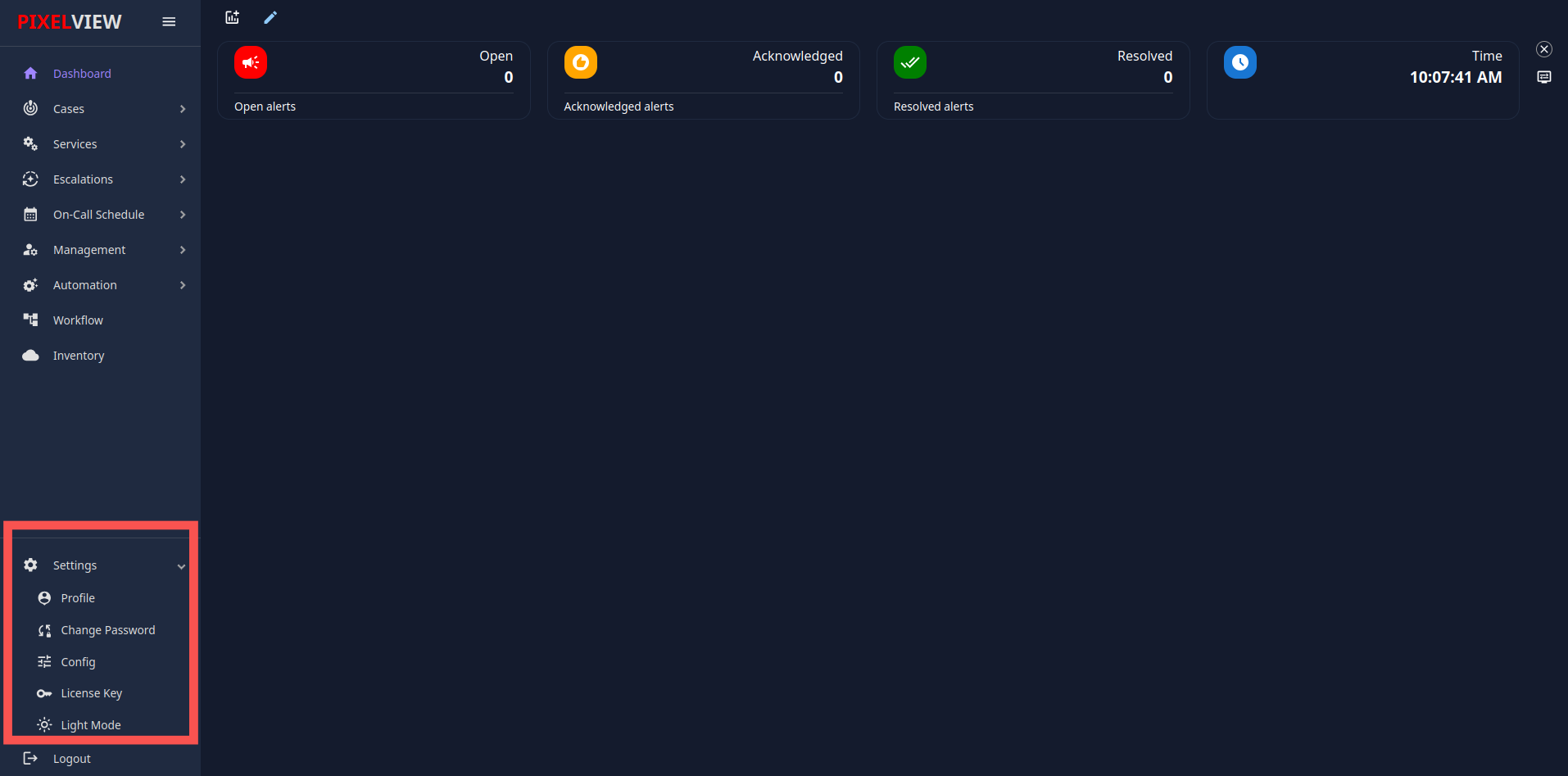Click the License Key key icon

44,693
